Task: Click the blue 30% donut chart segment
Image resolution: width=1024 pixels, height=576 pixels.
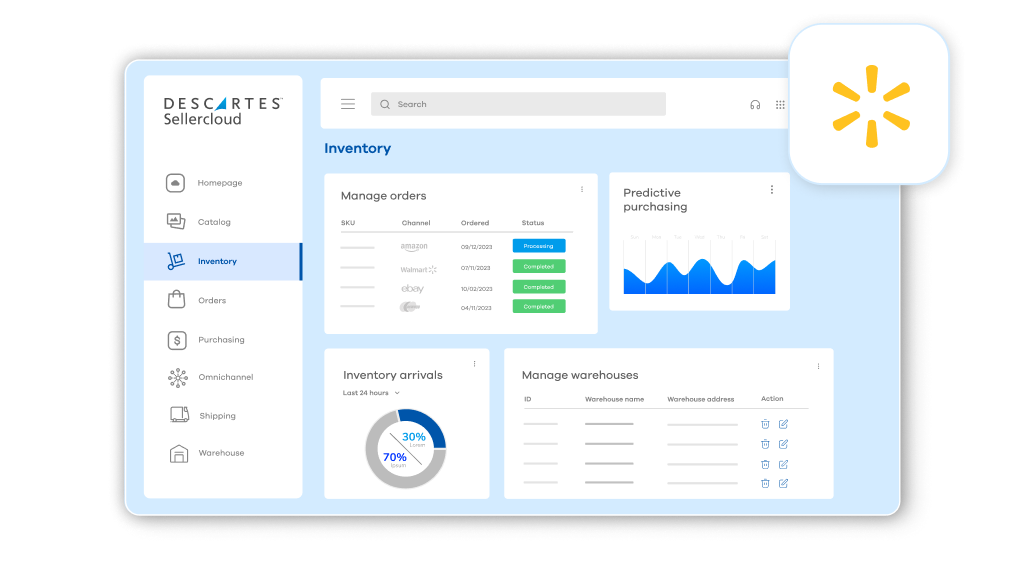Action: [437, 427]
